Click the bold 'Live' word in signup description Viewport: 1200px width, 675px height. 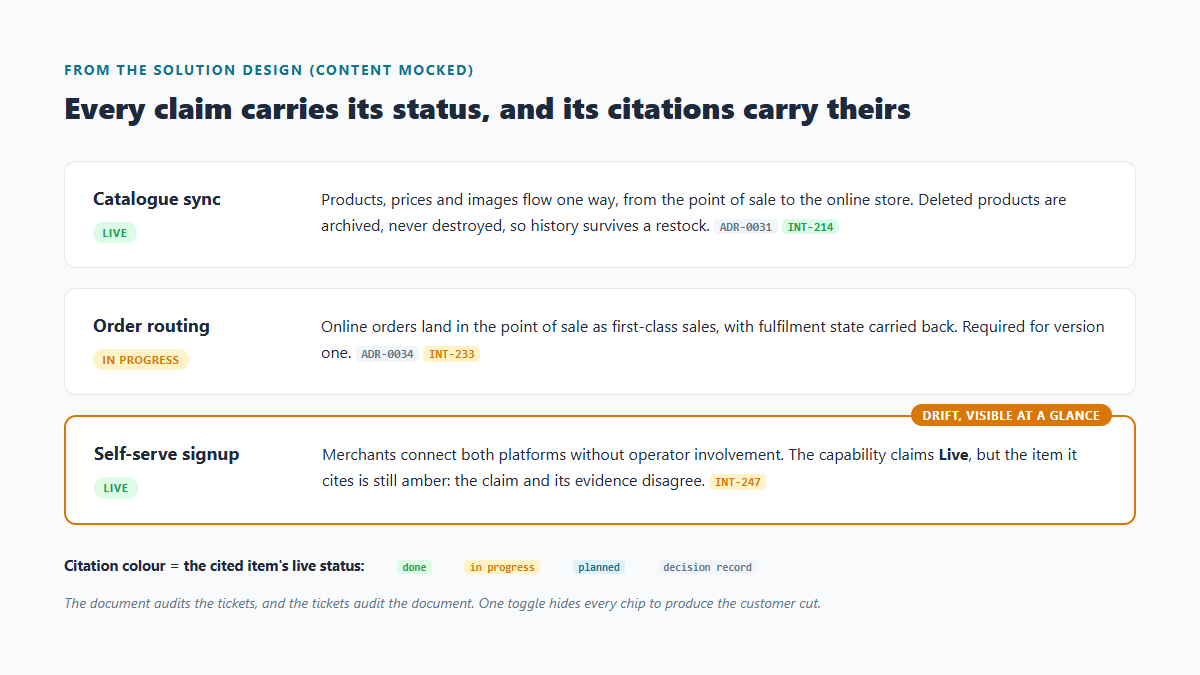tap(953, 455)
